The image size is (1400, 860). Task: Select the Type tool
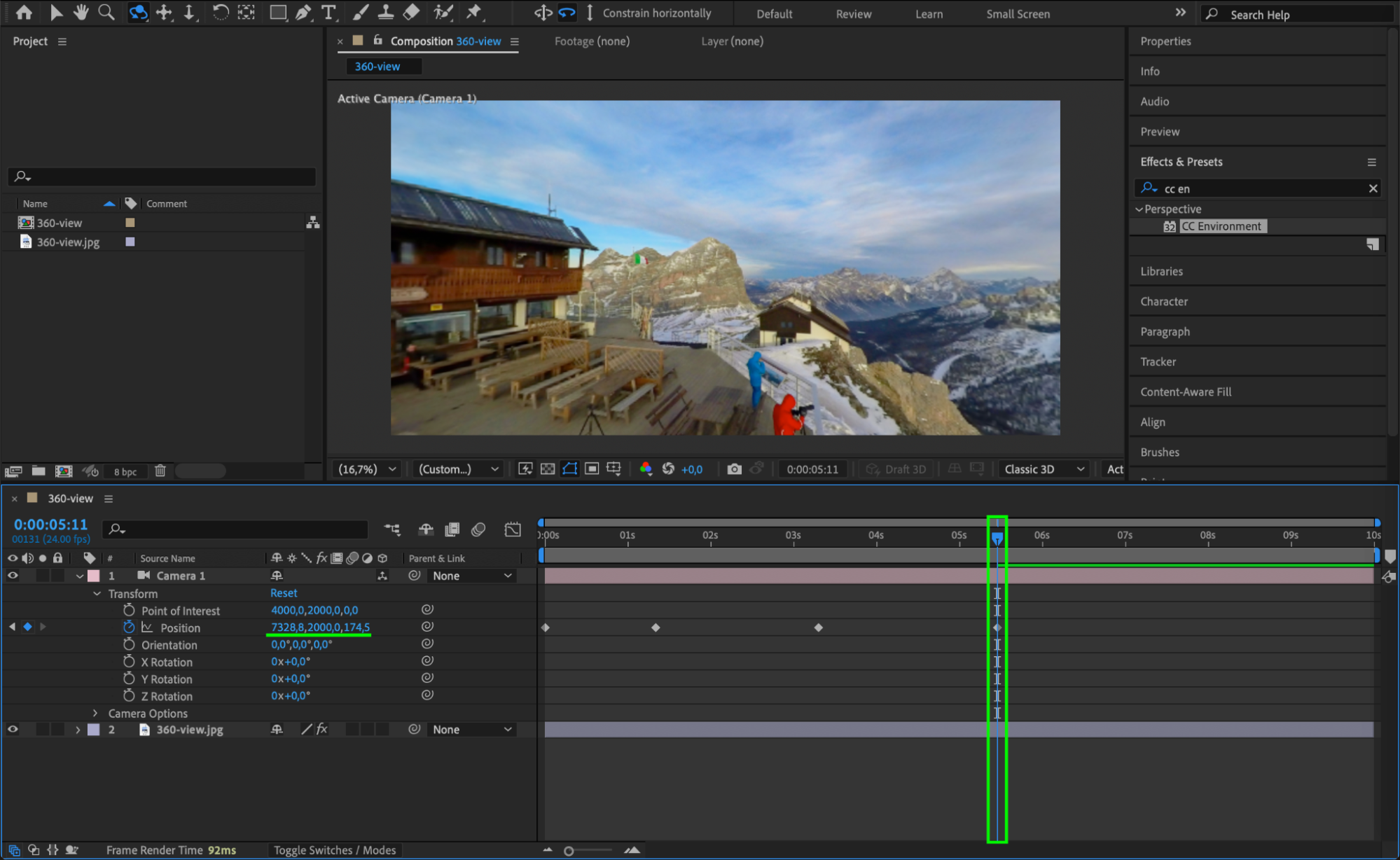[x=328, y=13]
